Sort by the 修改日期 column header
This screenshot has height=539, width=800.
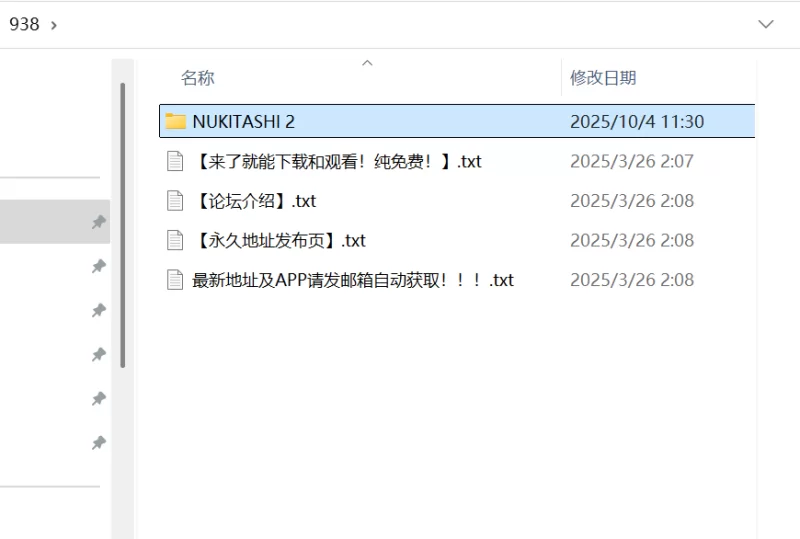pyautogui.click(x=603, y=78)
